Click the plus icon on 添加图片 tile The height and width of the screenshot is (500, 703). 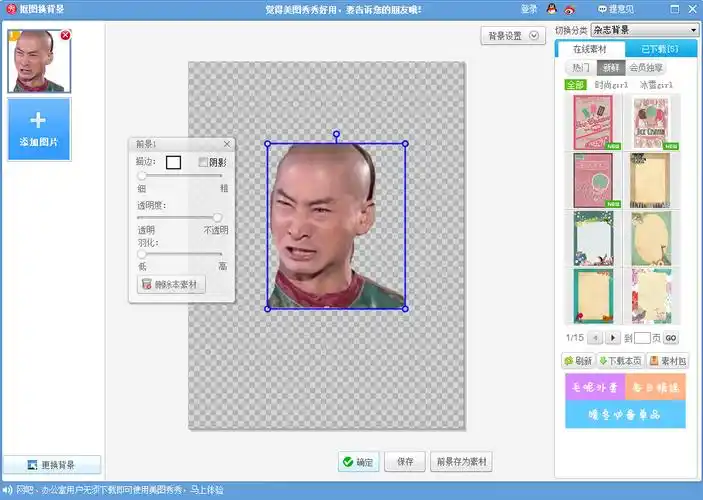point(38,120)
